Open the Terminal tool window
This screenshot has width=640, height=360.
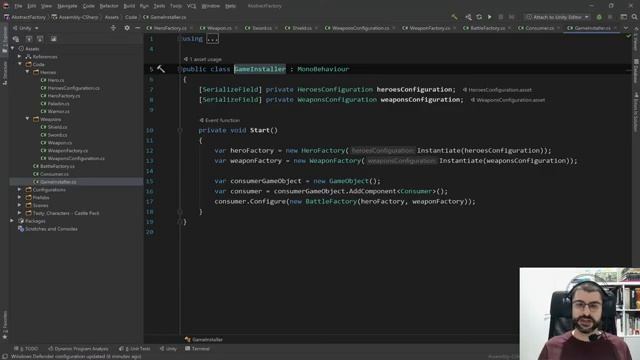197,349
